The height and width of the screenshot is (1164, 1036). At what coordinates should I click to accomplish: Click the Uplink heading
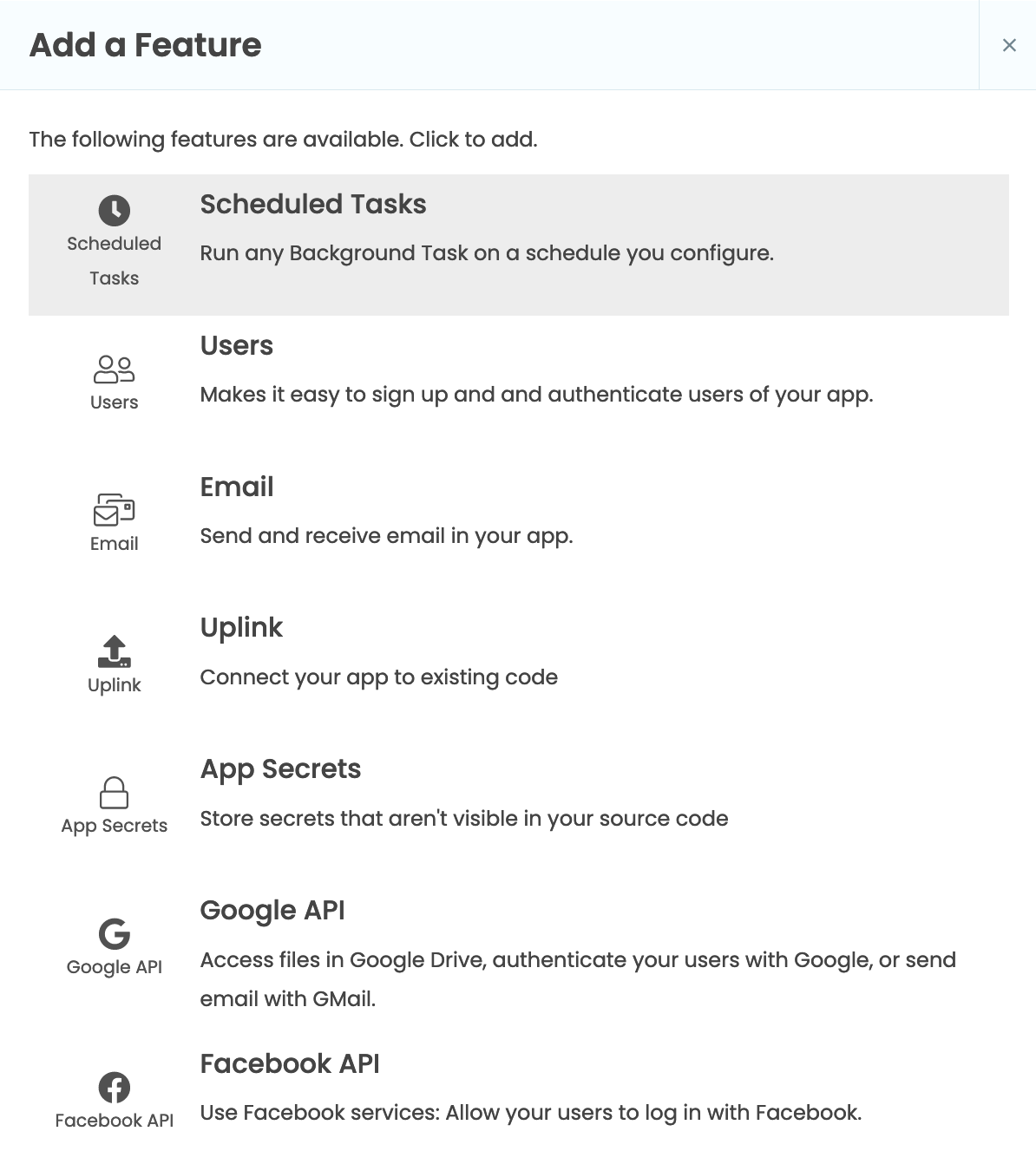pyautogui.click(x=241, y=627)
